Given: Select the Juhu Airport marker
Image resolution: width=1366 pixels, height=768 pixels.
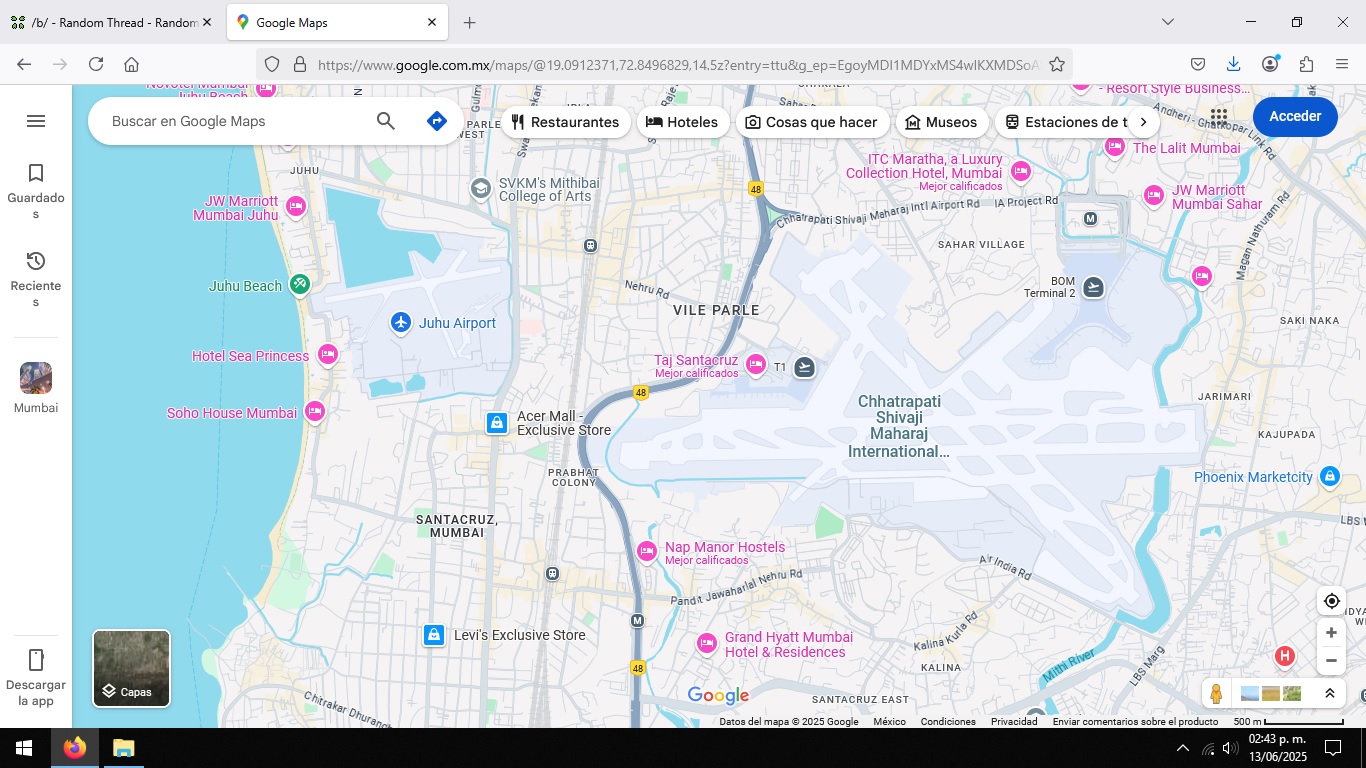Looking at the screenshot, I should [x=401, y=322].
